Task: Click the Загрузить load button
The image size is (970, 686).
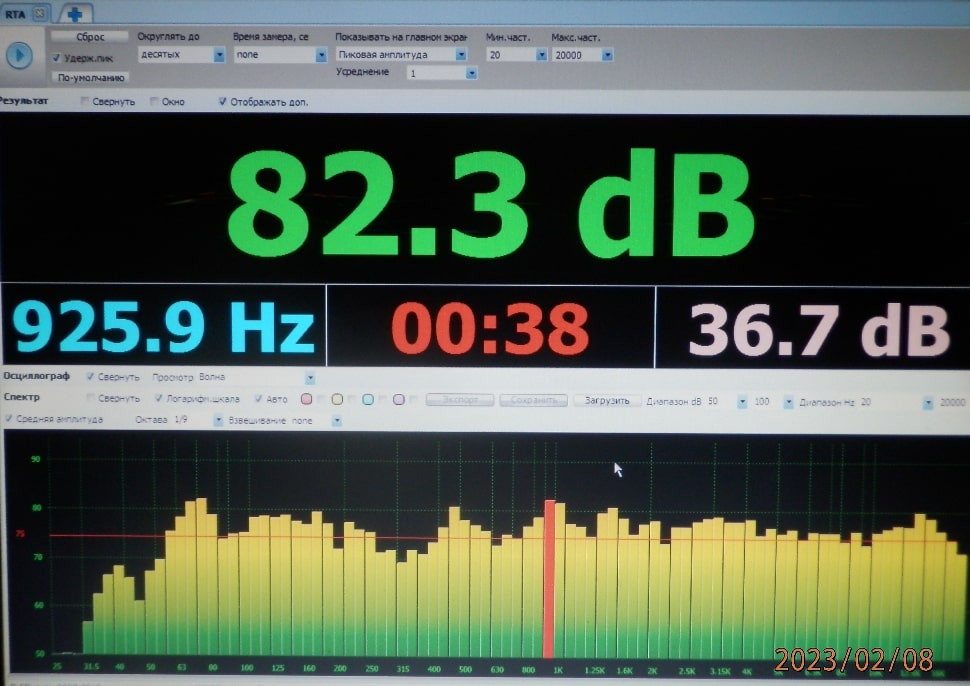Action: click(607, 401)
